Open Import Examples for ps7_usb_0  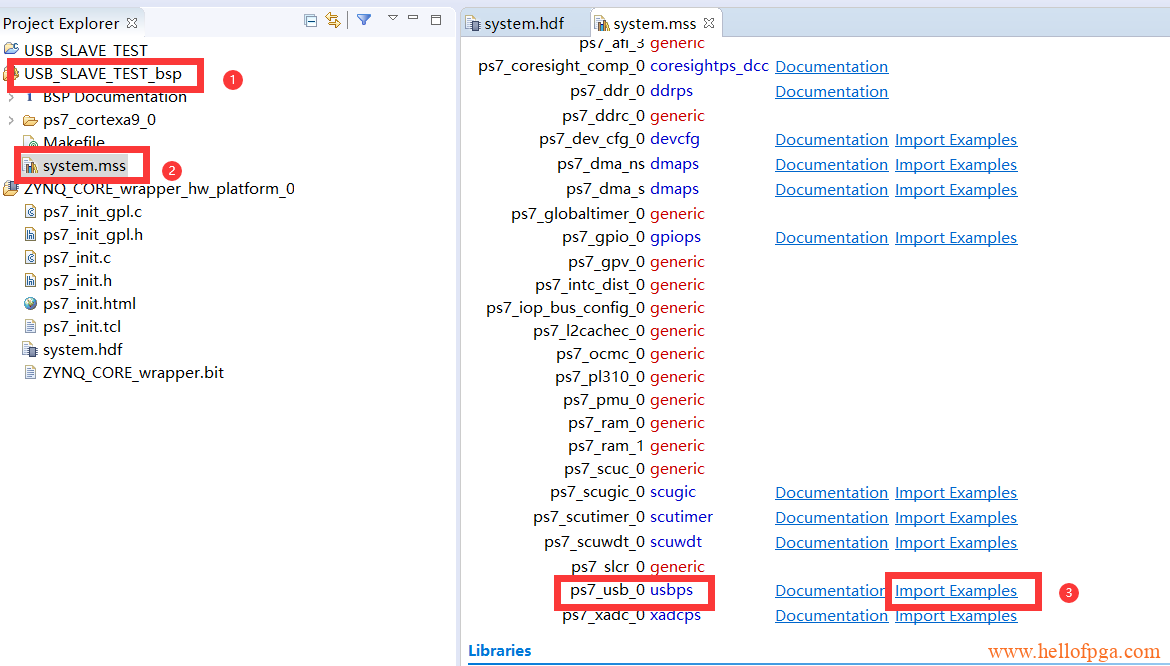955,591
